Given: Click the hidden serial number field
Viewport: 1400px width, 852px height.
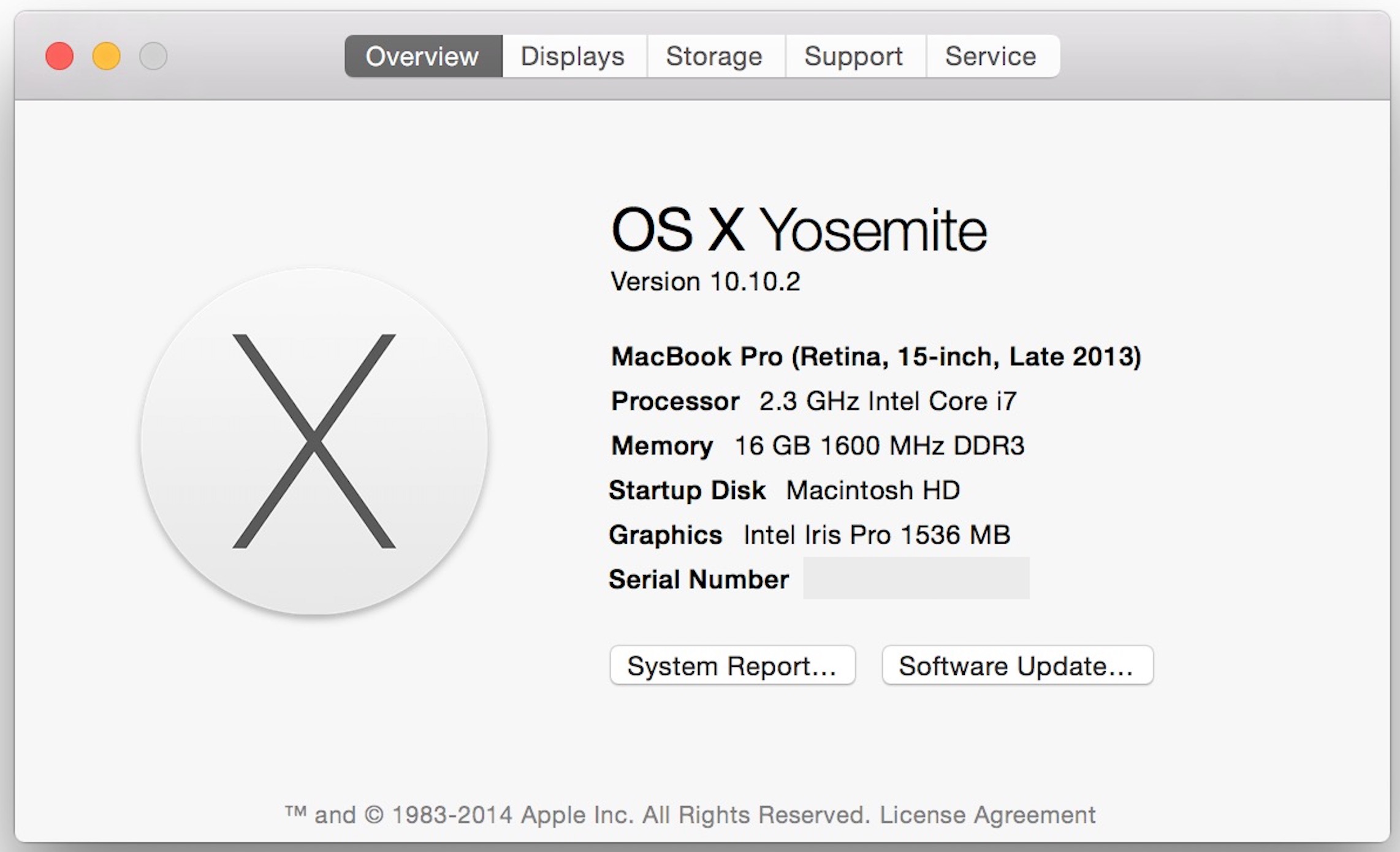Looking at the screenshot, I should [916, 579].
